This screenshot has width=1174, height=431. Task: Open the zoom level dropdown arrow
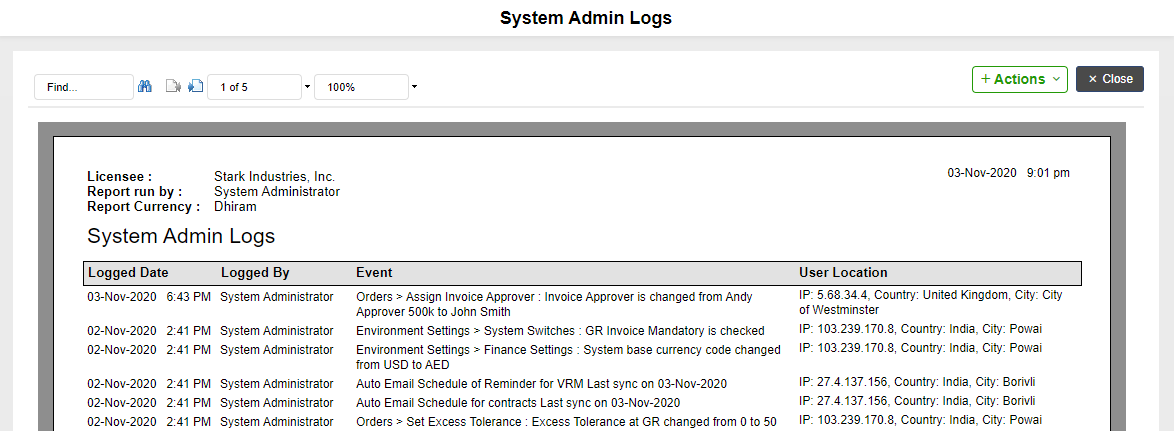[414, 88]
